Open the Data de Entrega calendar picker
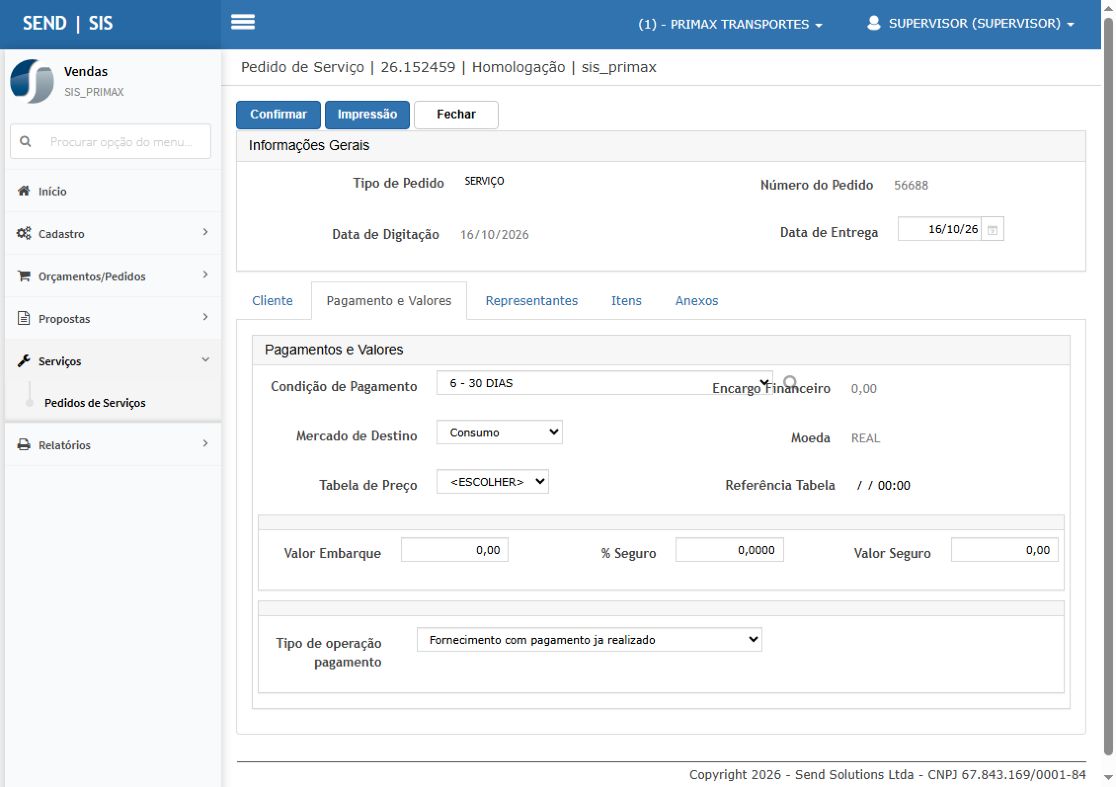 coord(992,229)
